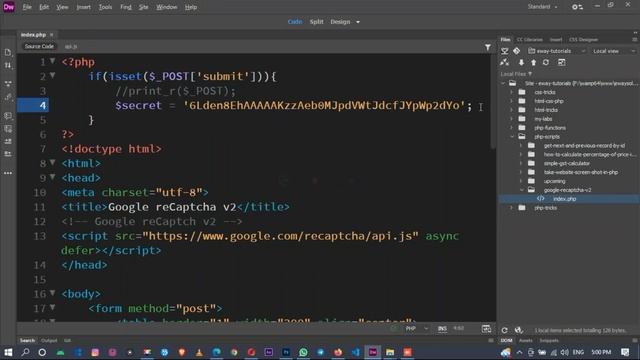Click File Management arrows icon in left toolbar
Screen dimensions: 640x360
click(8, 65)
